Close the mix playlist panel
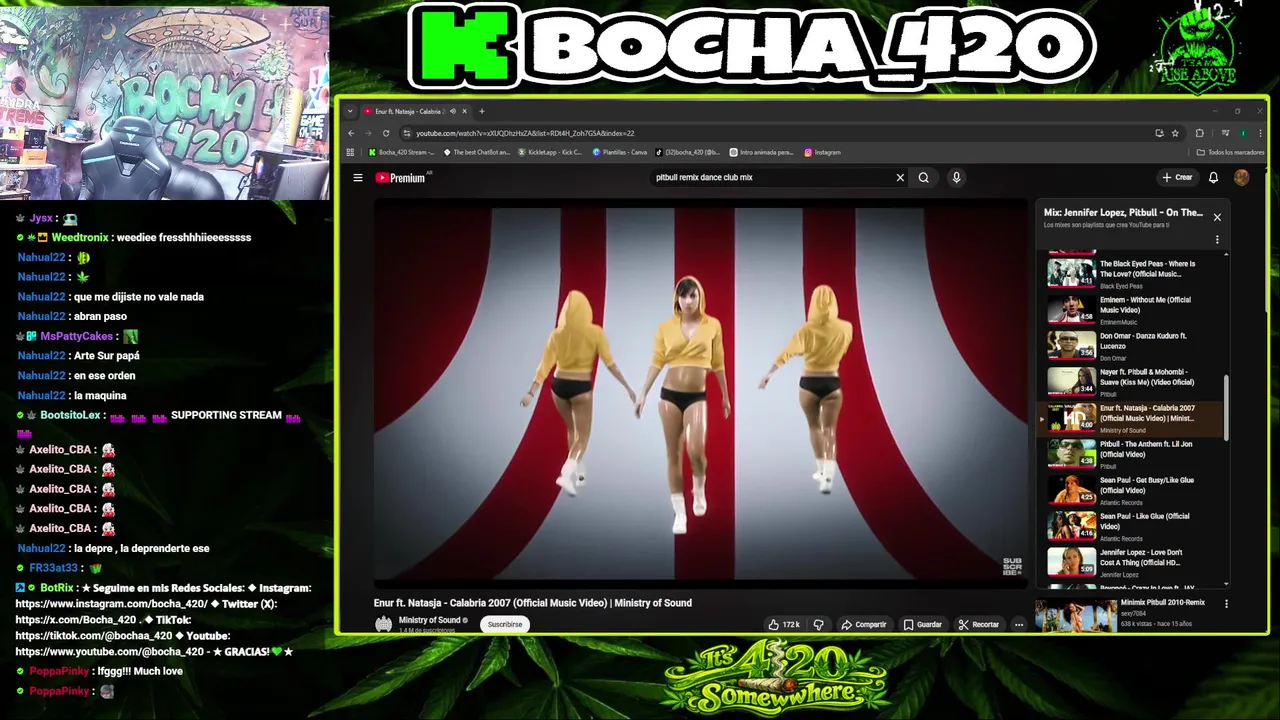The width and height of the screenshot is (1280, 720). tap(1217, 217)
